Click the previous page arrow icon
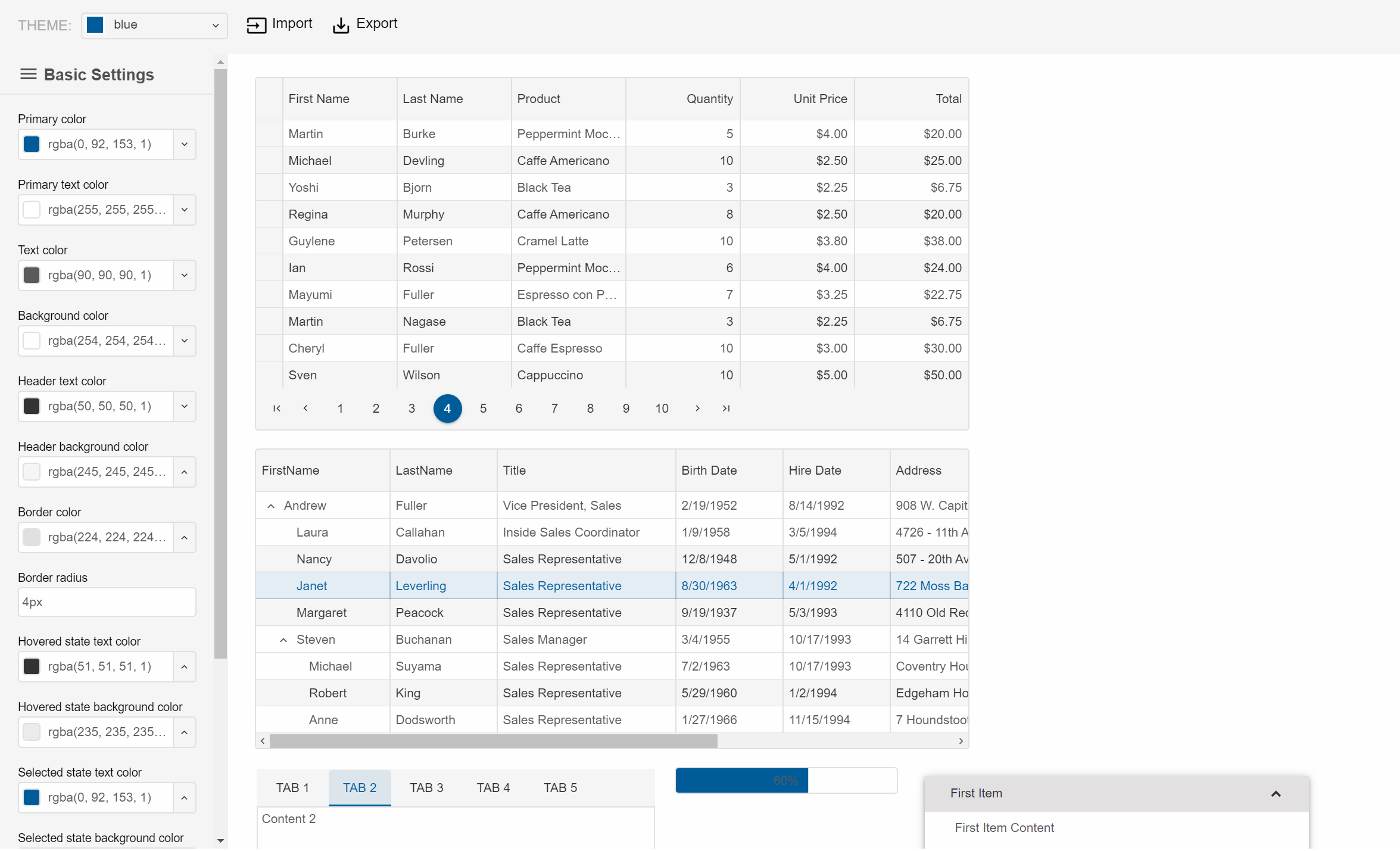The image size is (1400, 851). (x=305, y=408)
